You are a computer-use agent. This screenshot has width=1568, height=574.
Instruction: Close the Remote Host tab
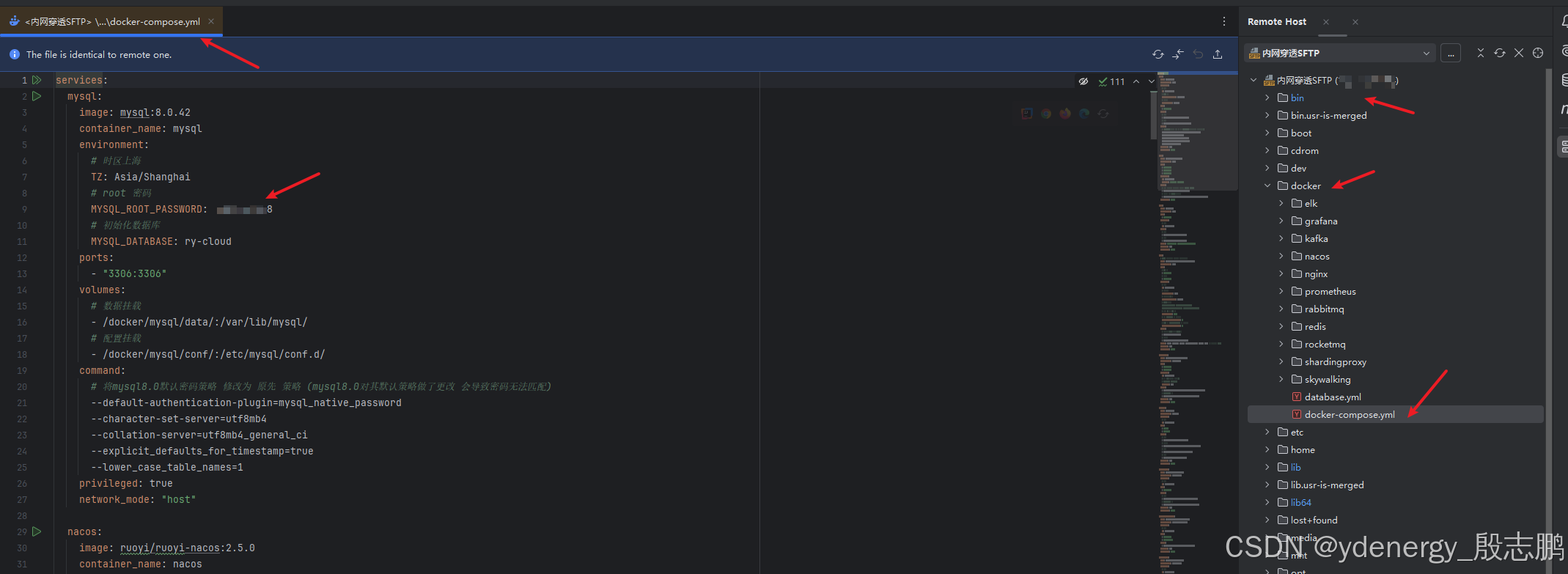(x=1326, y=22)
